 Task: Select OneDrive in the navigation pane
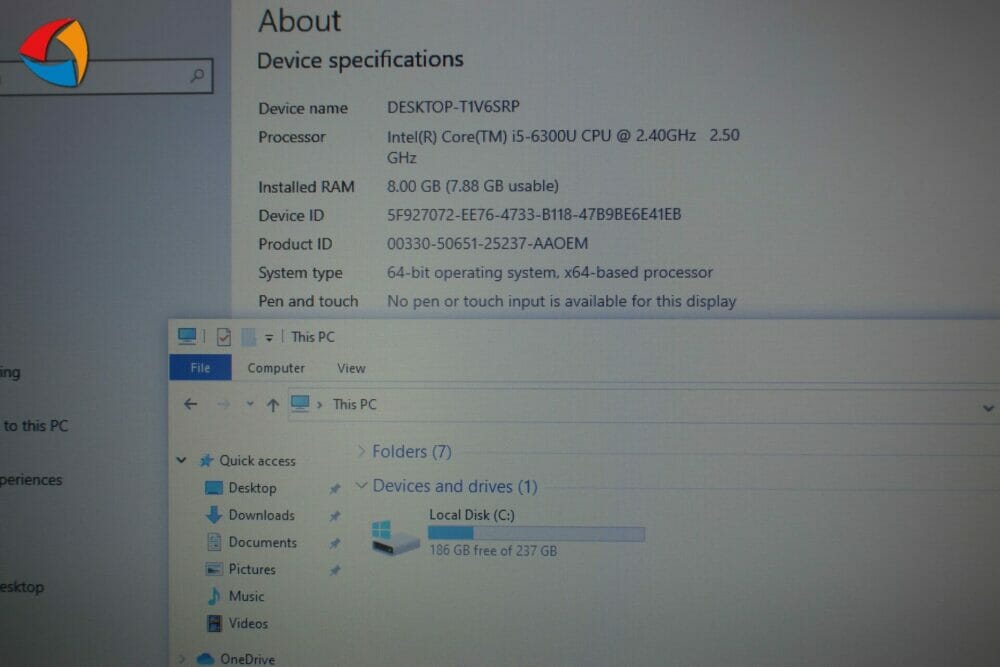point(247,659)
